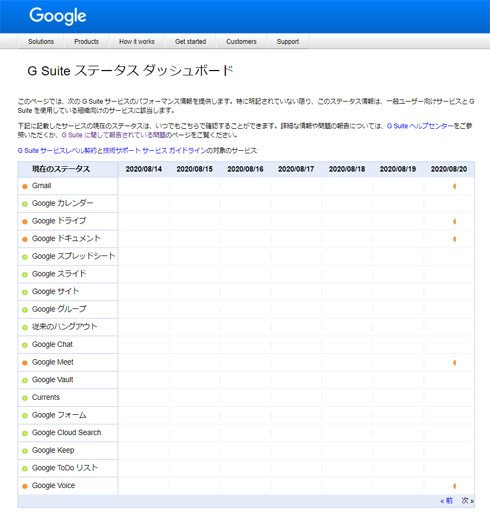Click the orange status dot beside Google ドキュメント

tap(25, 239)
